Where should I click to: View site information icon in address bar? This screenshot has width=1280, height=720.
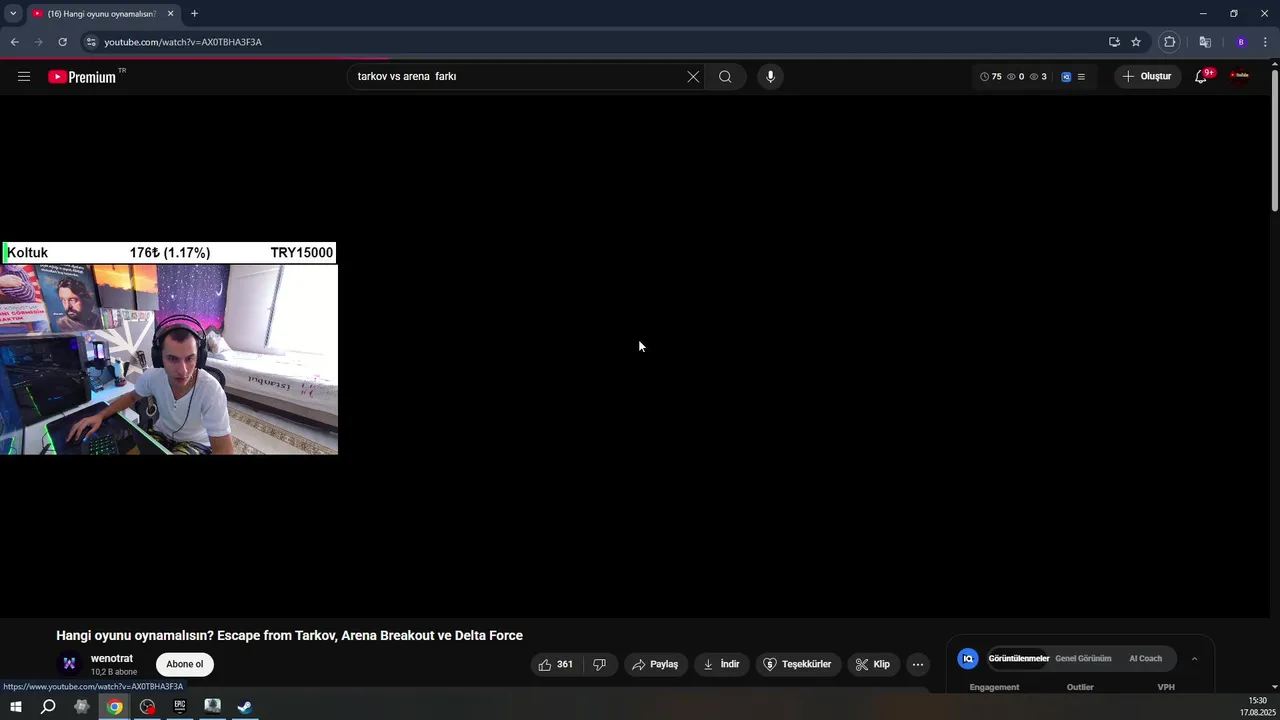[x=91, y=42]
